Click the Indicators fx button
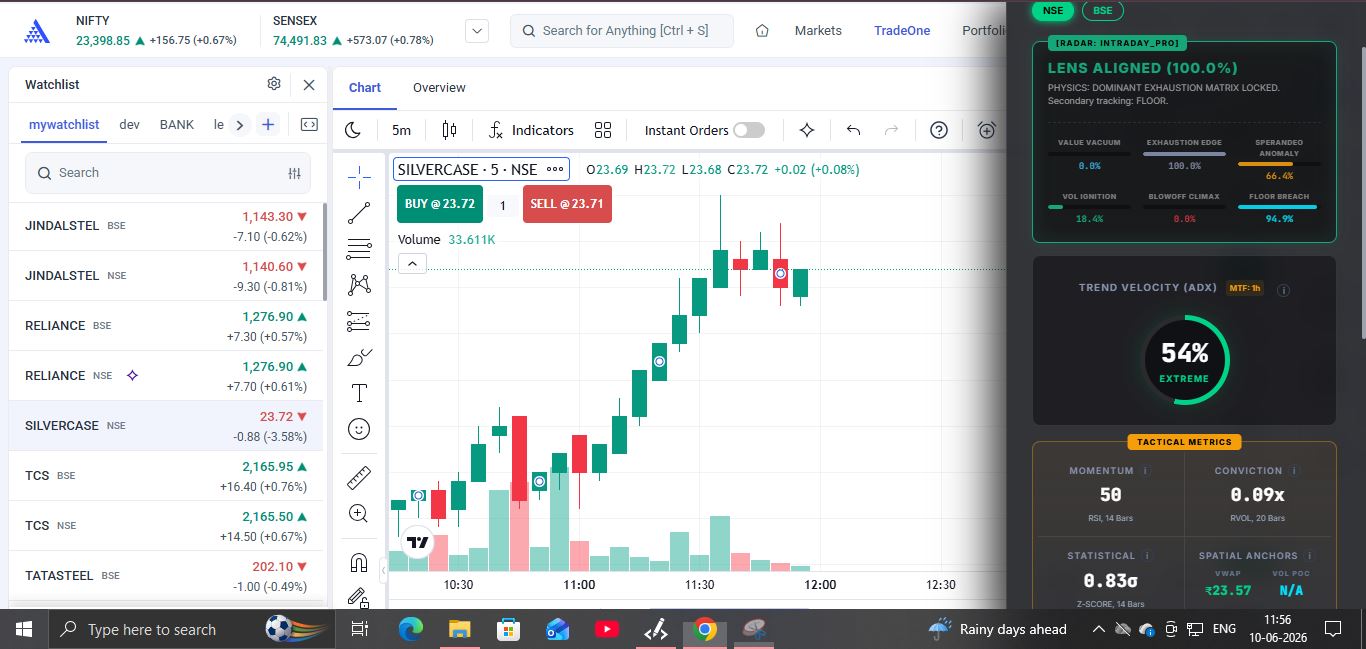Image resolution: width=1366 pixels, height=649 pixels. (531, 130)
